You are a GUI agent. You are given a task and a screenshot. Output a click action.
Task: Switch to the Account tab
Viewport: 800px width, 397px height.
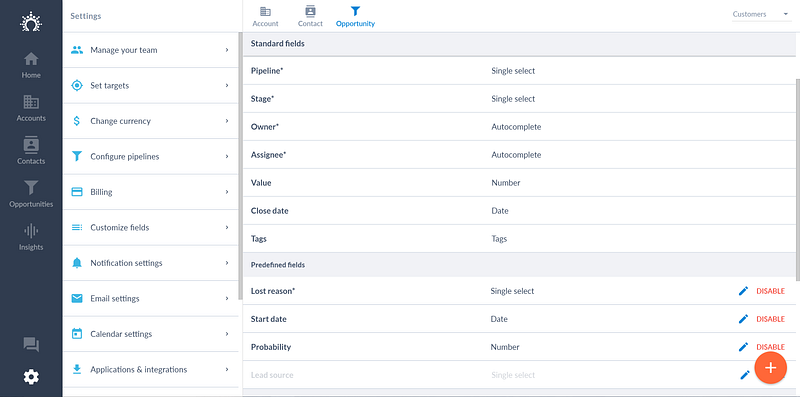tap(265, 17)
